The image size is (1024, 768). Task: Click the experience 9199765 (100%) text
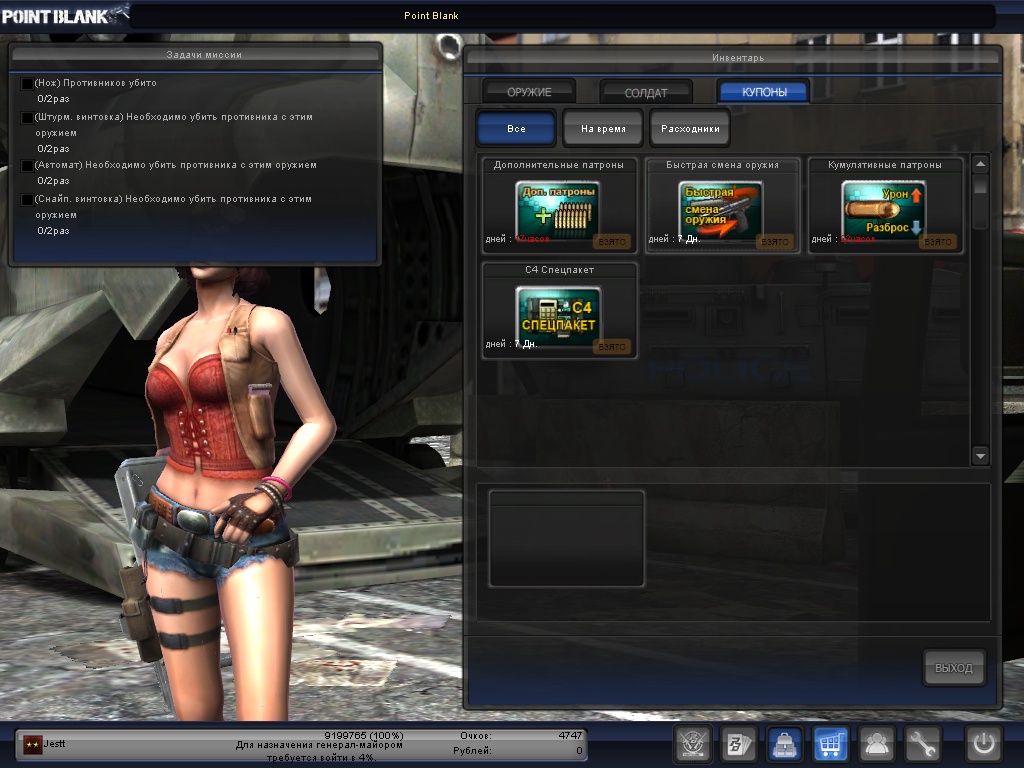(364, 735)
